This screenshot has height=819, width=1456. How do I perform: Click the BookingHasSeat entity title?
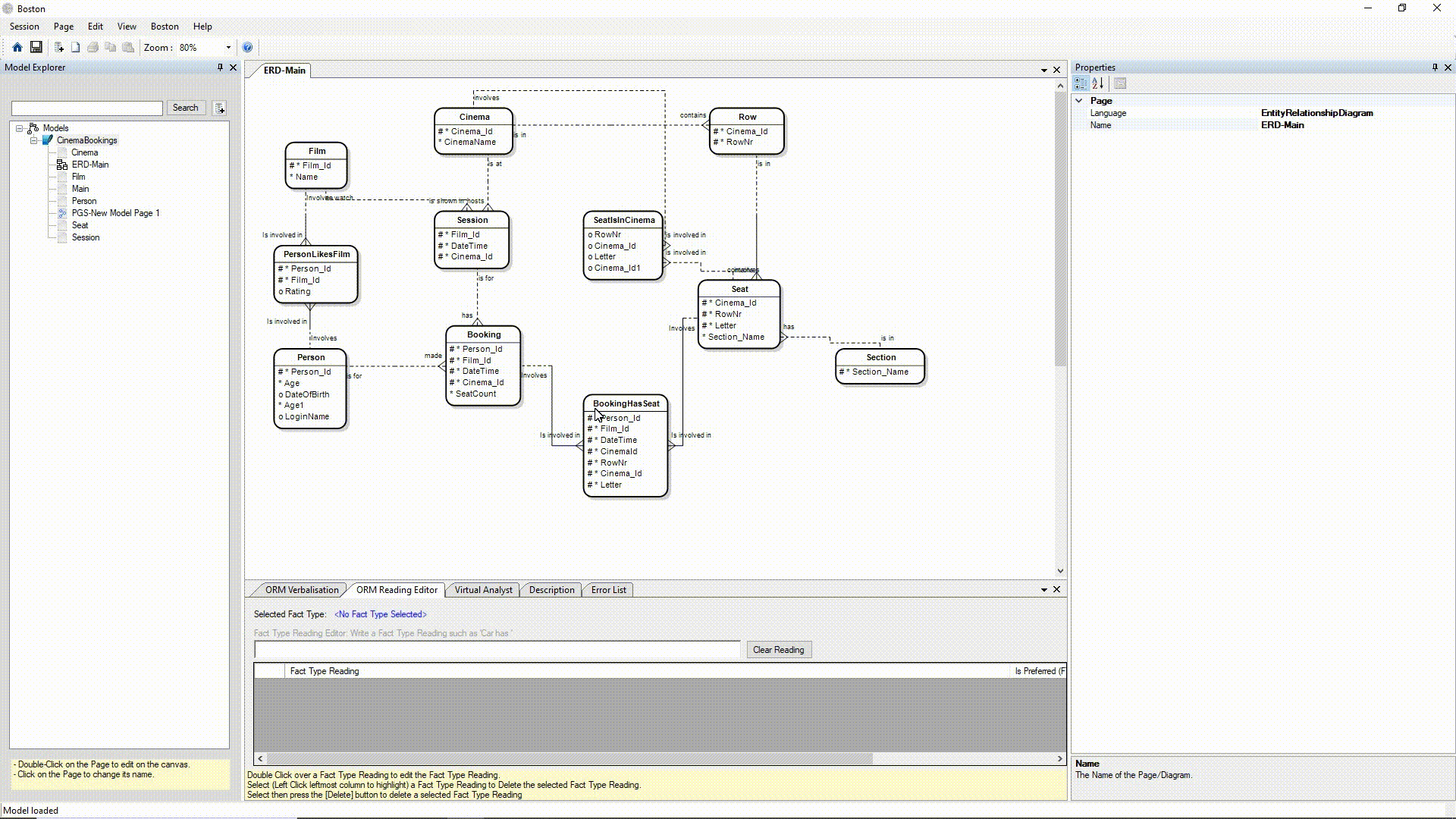(x=626, y=403)
